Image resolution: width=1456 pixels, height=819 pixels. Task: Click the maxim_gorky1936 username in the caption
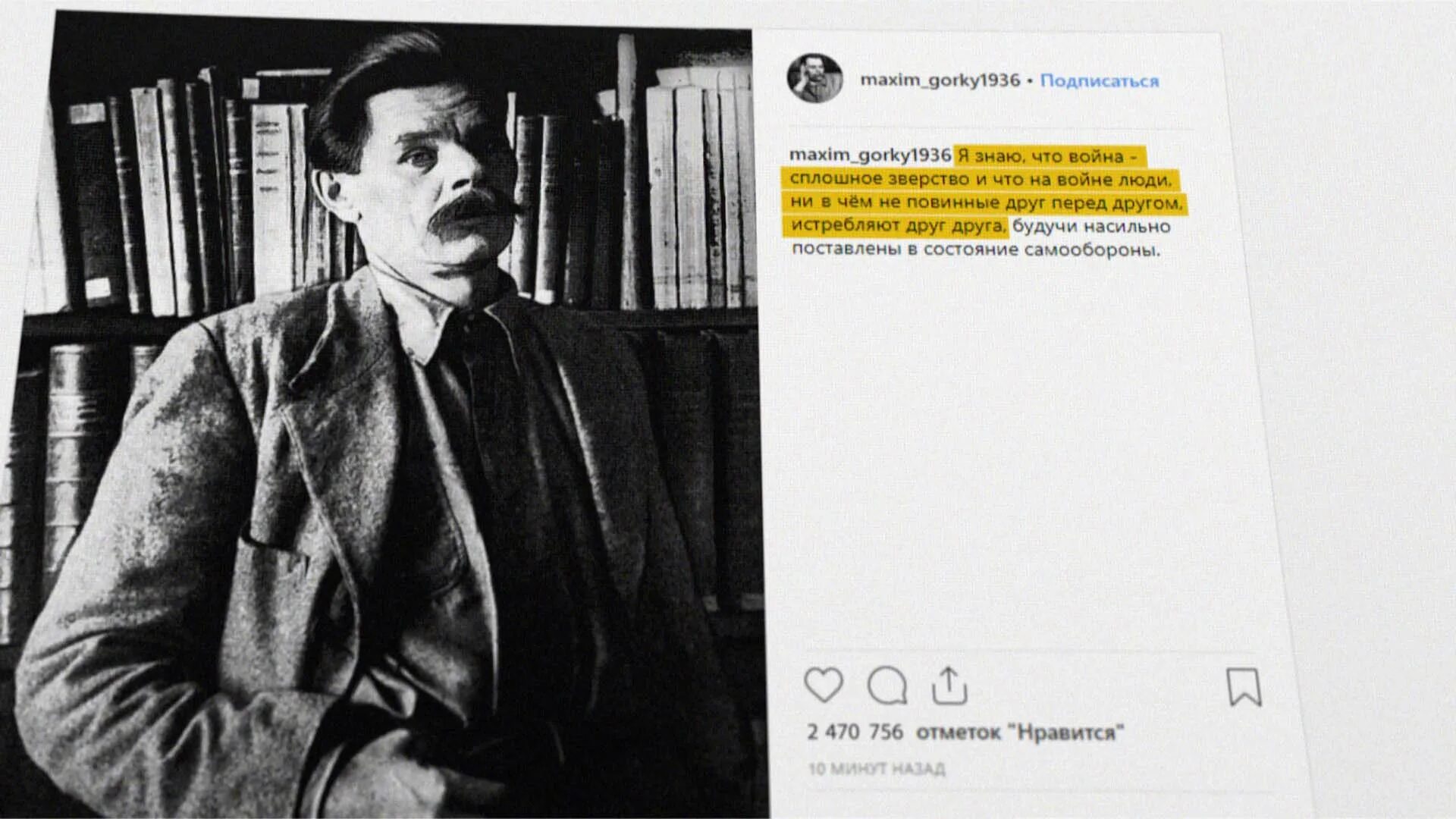(x=870, y=155)
